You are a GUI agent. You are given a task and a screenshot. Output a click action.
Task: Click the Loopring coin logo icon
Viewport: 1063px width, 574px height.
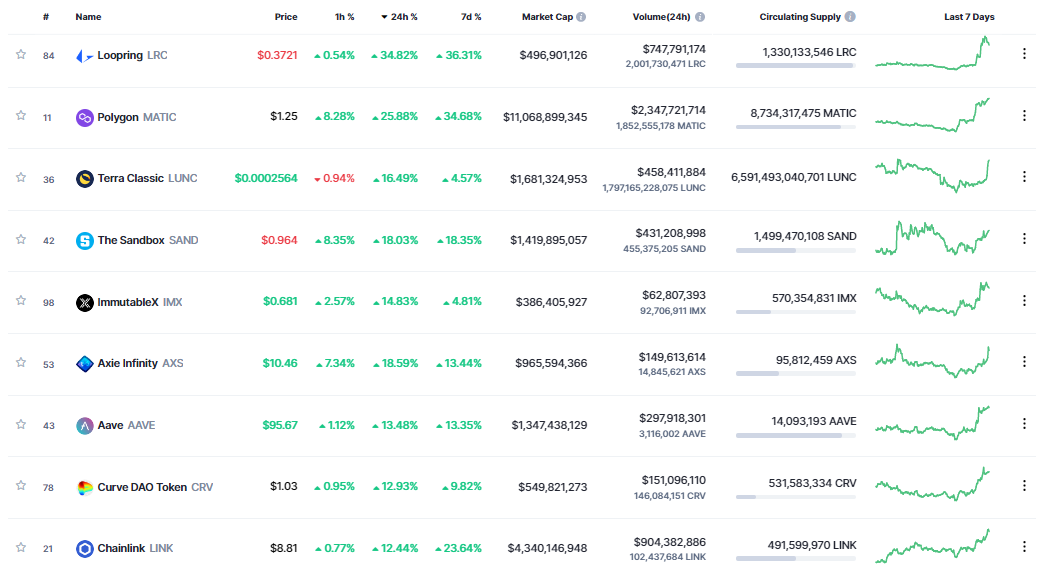[84, 56]
